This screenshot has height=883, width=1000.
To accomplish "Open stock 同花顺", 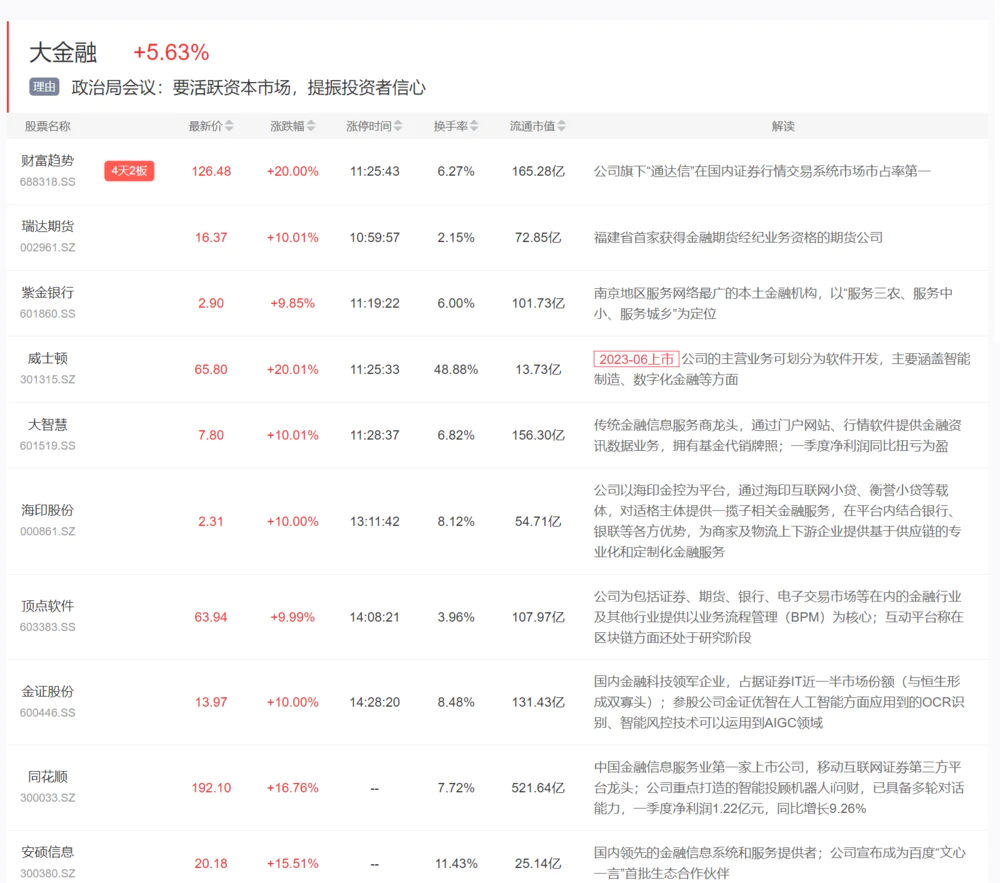I will pyautogui.click(x=47, y=777).
